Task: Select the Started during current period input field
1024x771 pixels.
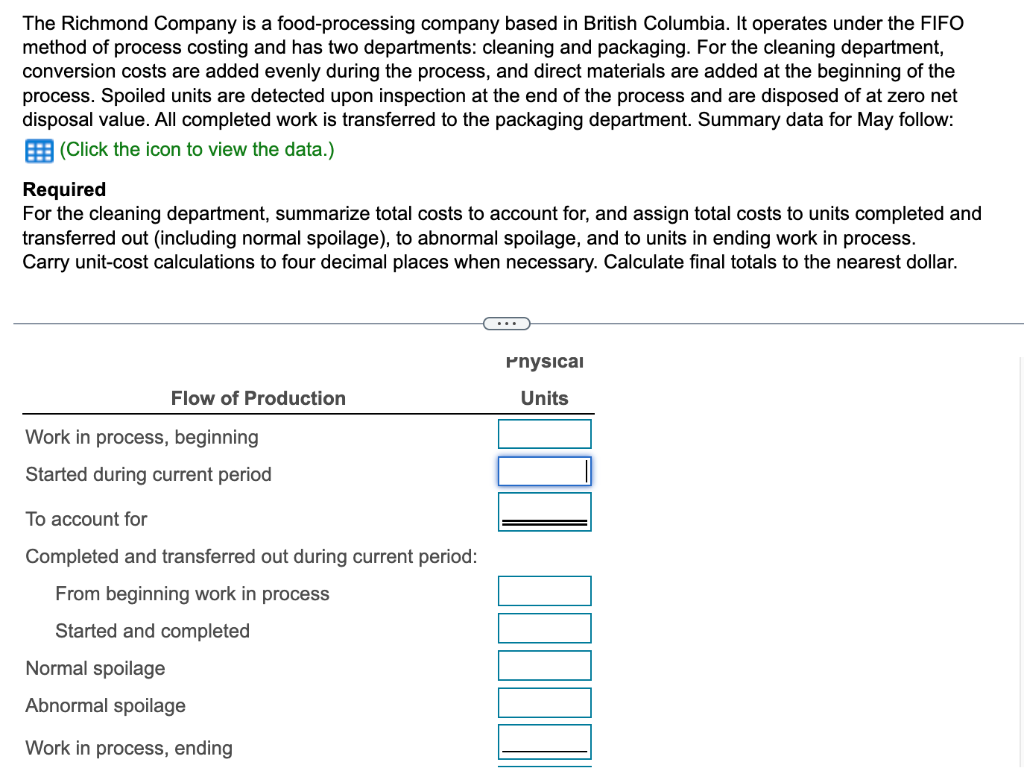Action: (544, 470)
